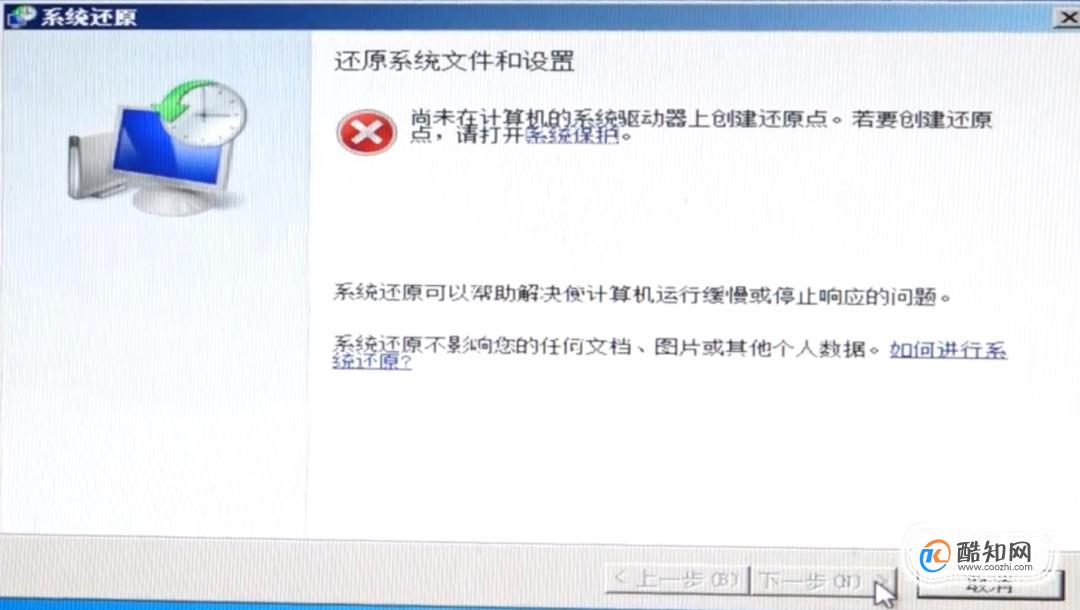This screenshot has width=1080, height=610.
Task: Open the 系统保护 link
Action: click(572, 136)
